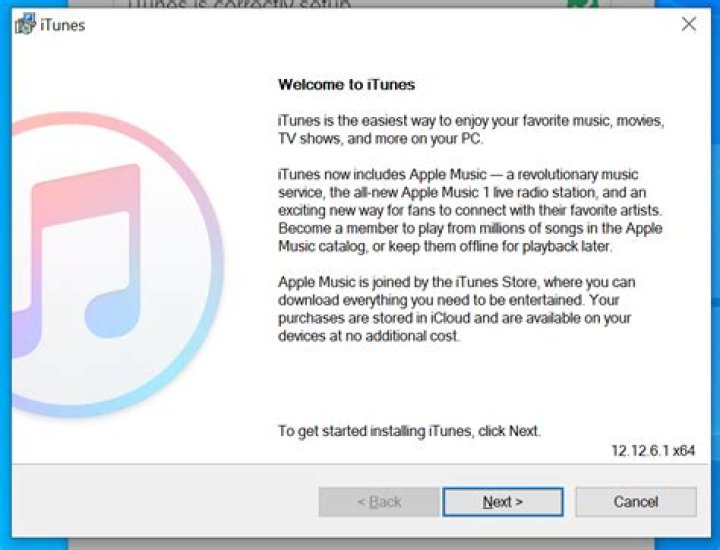Click the disabled < Back button
This screenshot has width=720, height=550.
click(379, 502)
